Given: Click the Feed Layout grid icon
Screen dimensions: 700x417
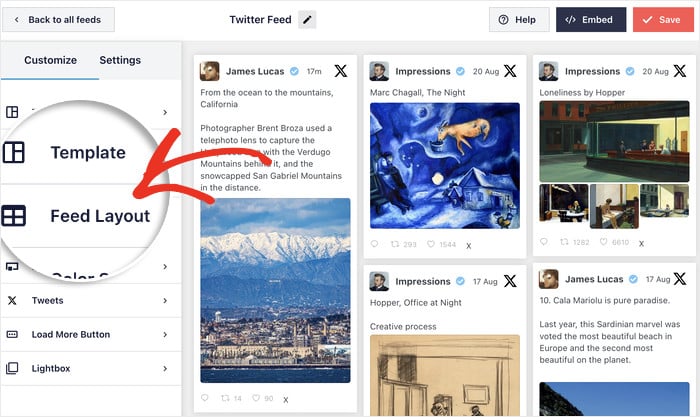Looking at the screenshot, I should [x=14, y=215].
